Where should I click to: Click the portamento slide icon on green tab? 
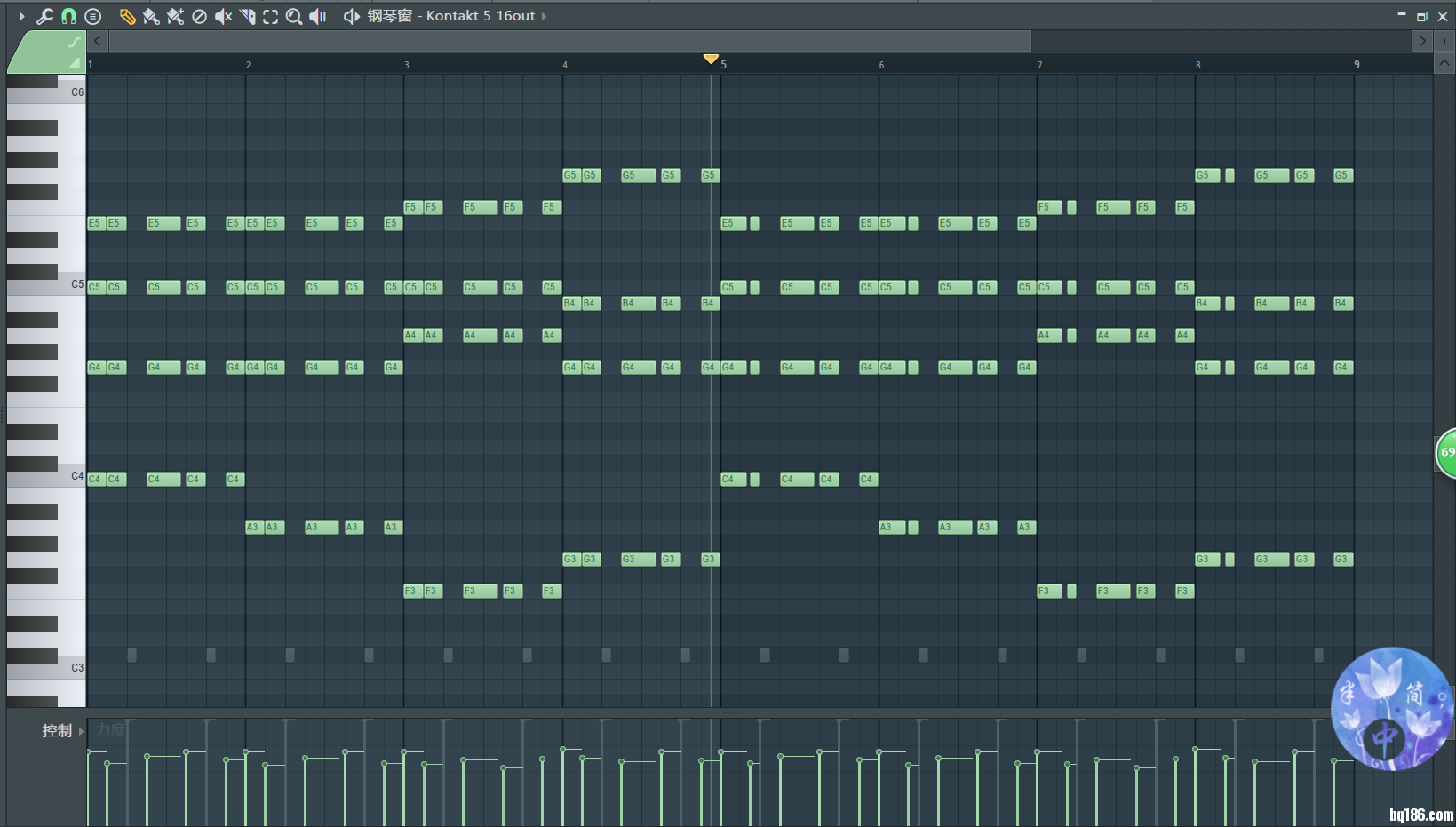click(74, 43)
